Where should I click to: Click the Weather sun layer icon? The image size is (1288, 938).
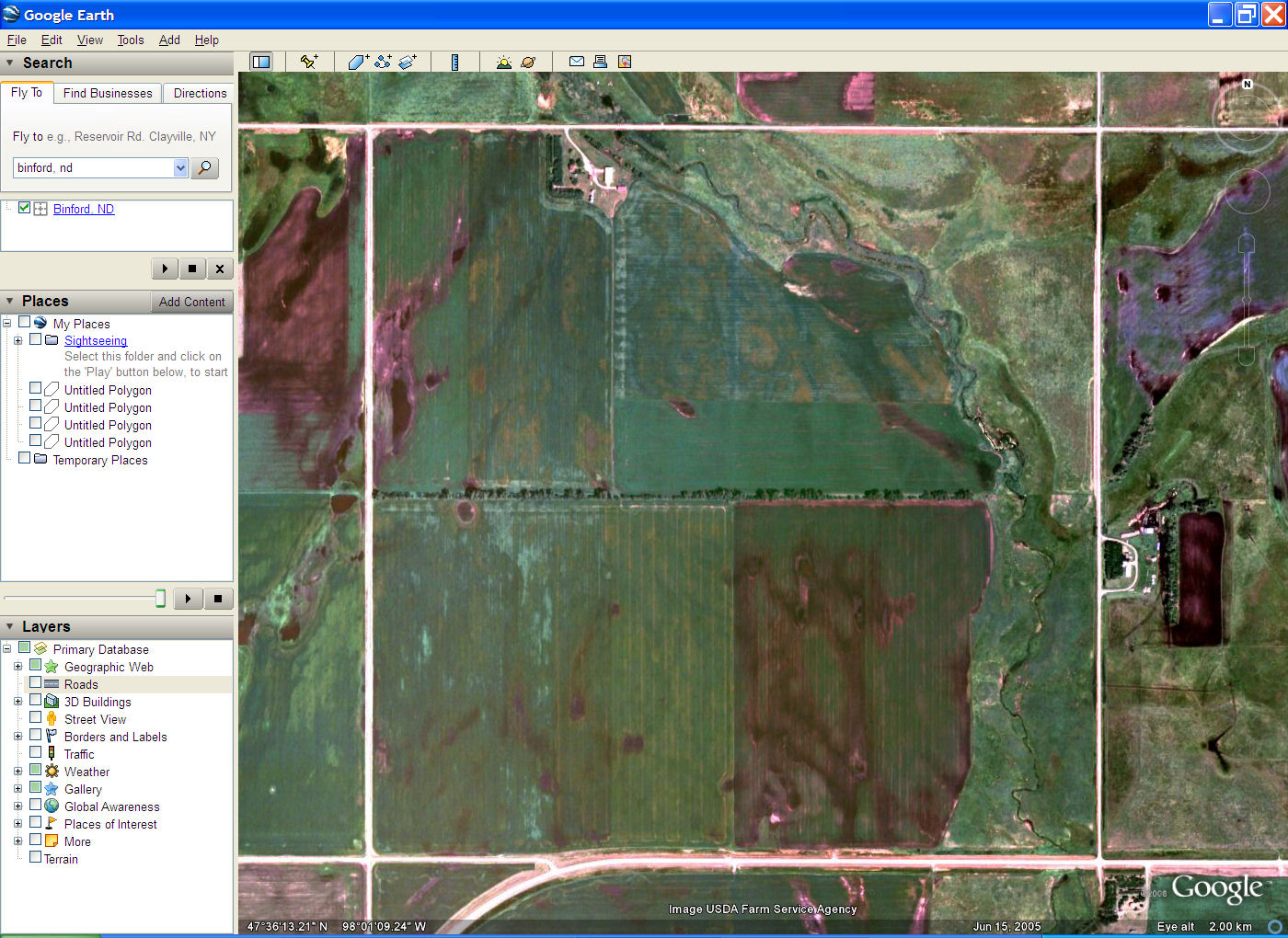52,772
